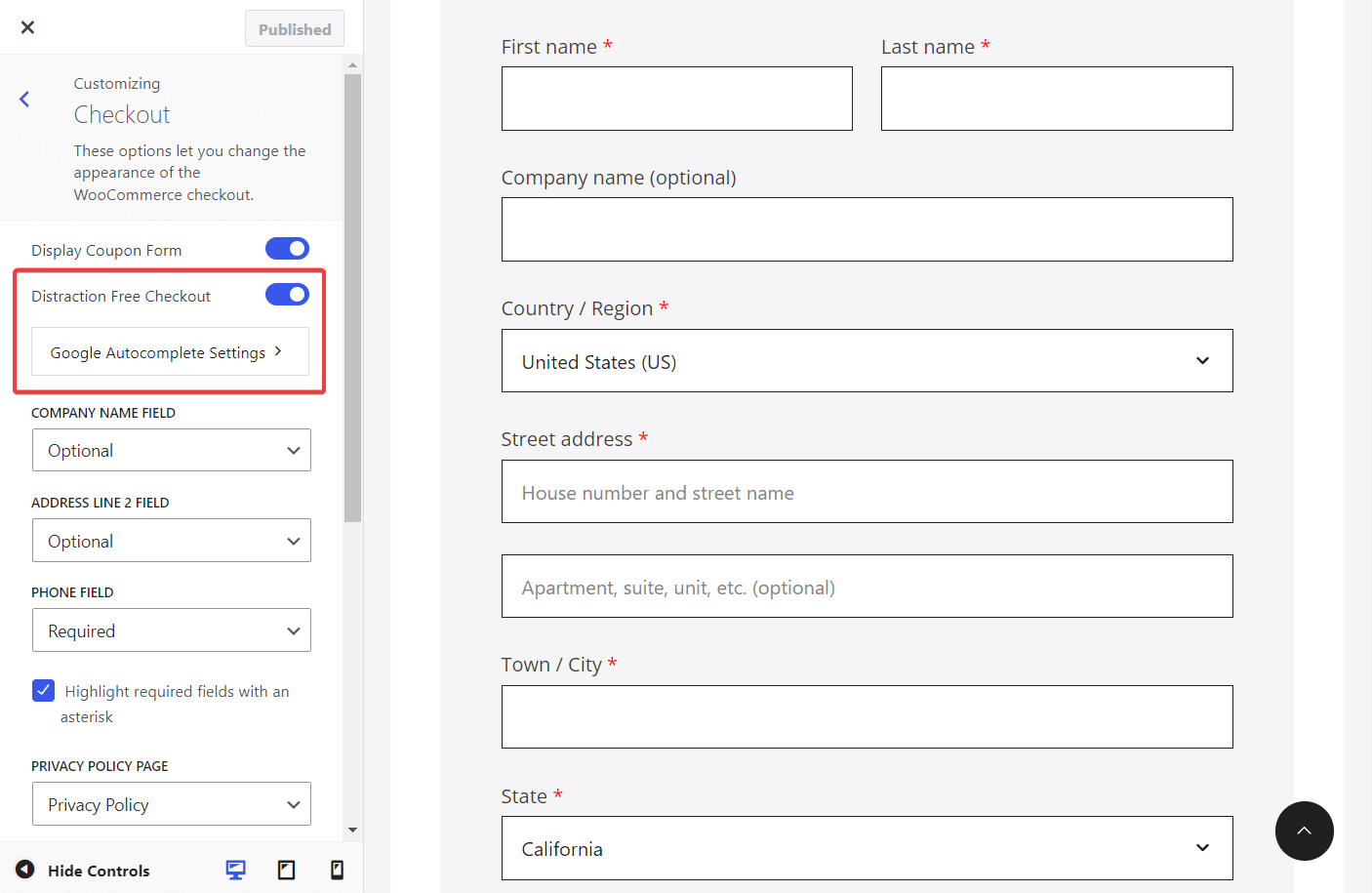The width and height of the screenshot is (1372, 893).
Task: Open the Privacy Policy Page dropdown
Action: click(x=172, y=804)
